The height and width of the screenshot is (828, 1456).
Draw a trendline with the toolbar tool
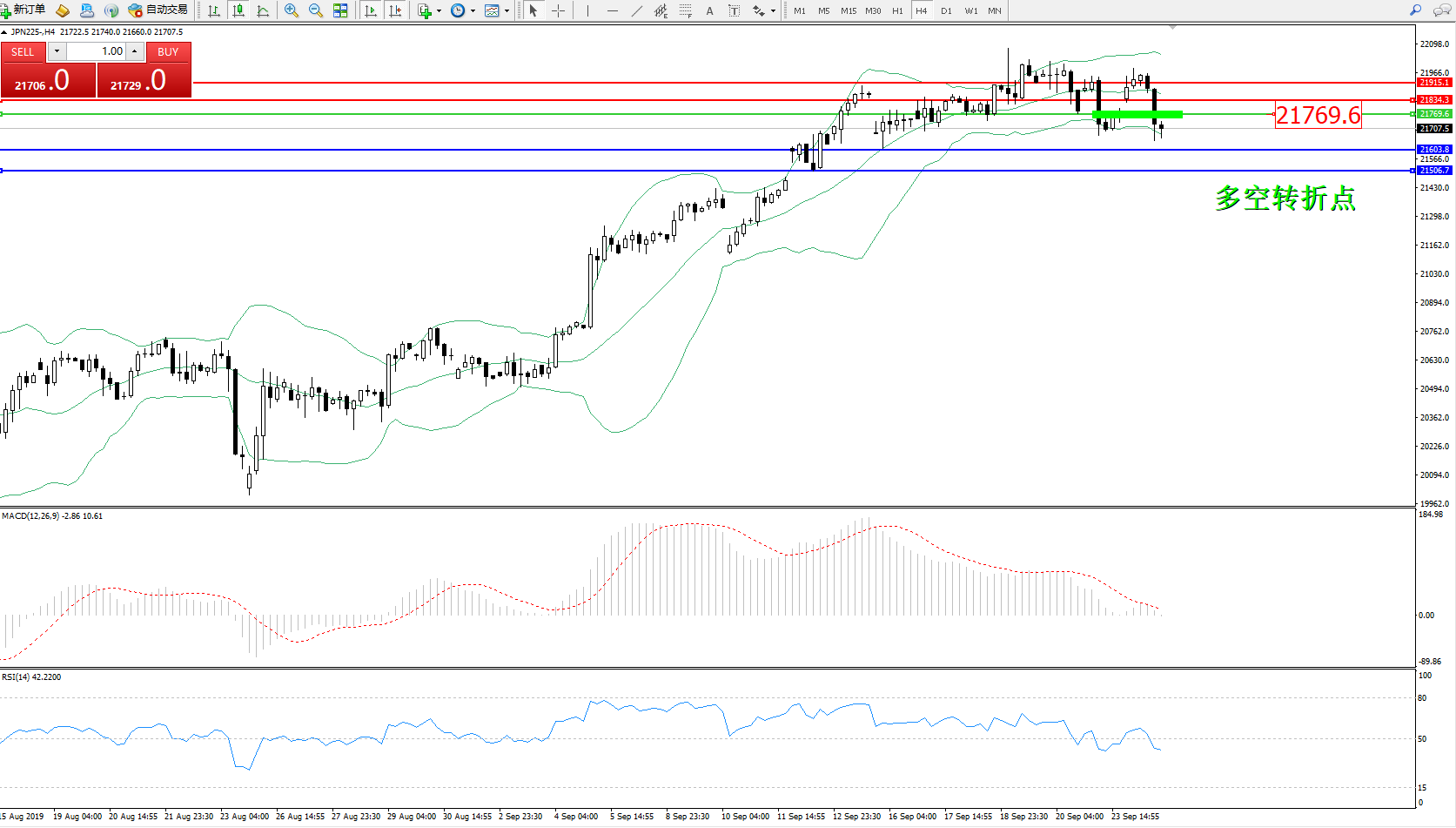(x=637, y=10)
